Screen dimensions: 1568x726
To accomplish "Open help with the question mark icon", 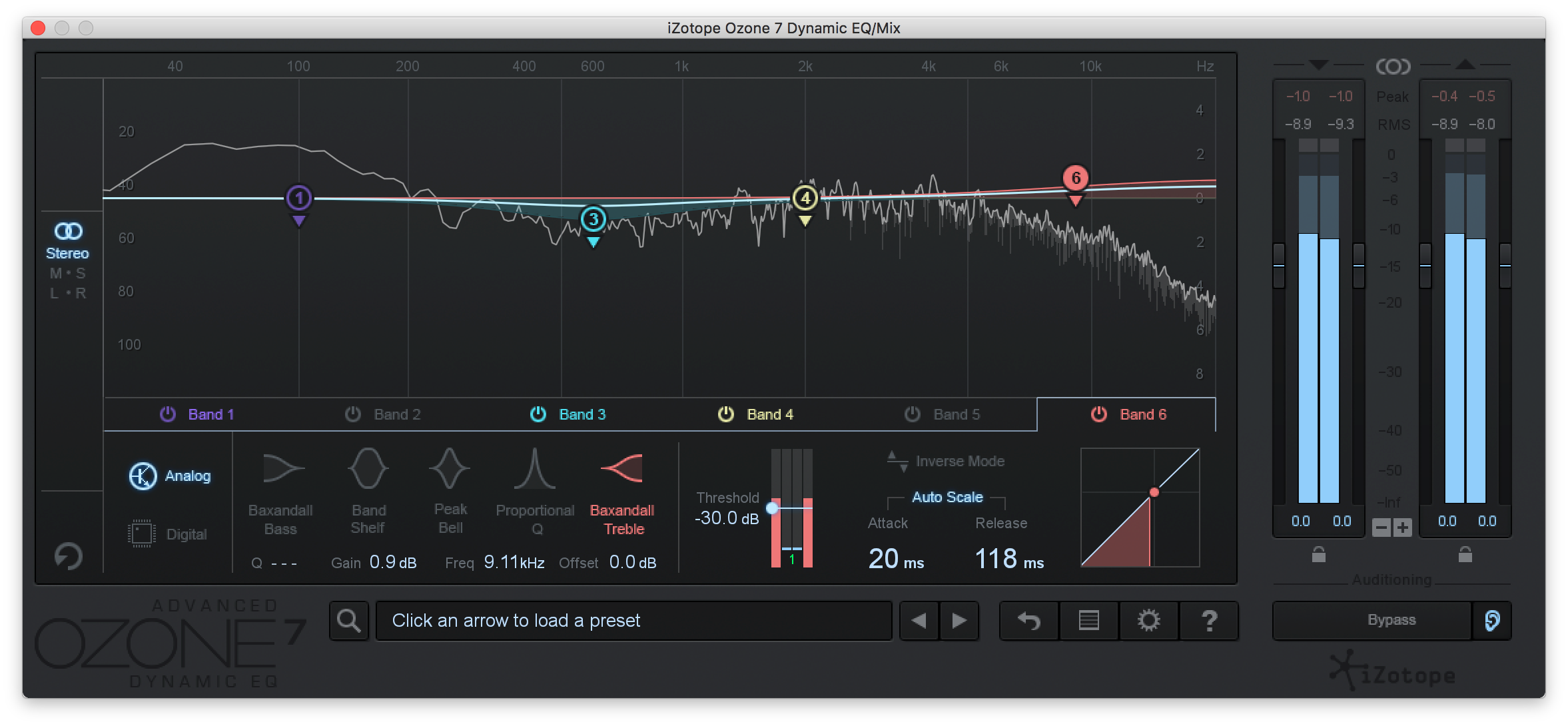I will [x=1210, y=620].
